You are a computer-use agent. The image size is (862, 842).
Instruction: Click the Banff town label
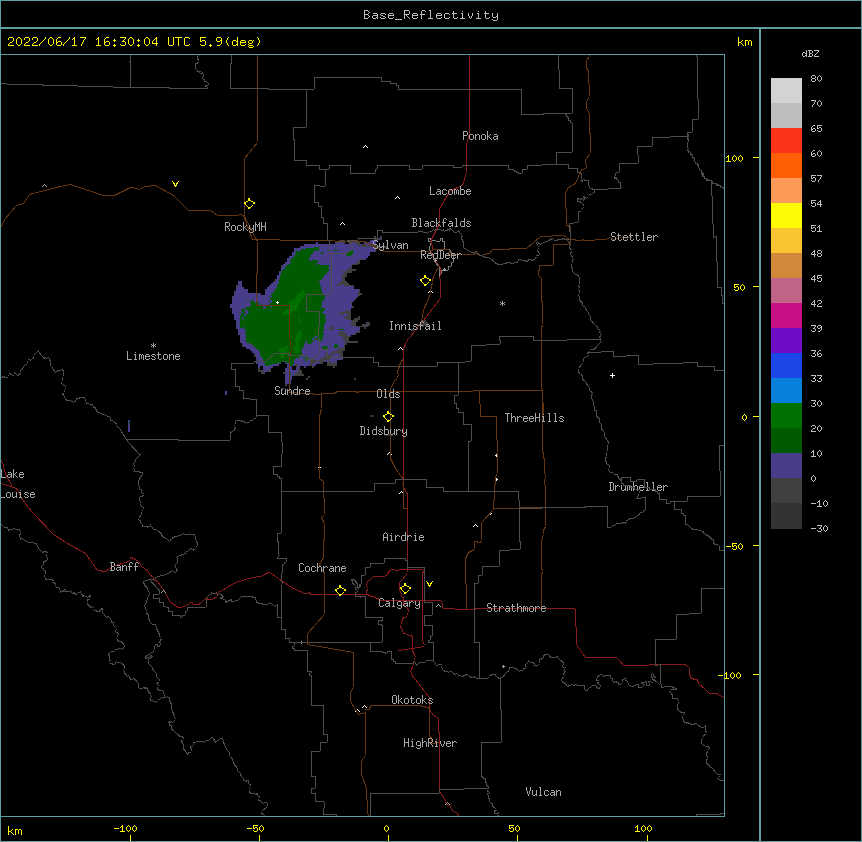pos(124,567)
